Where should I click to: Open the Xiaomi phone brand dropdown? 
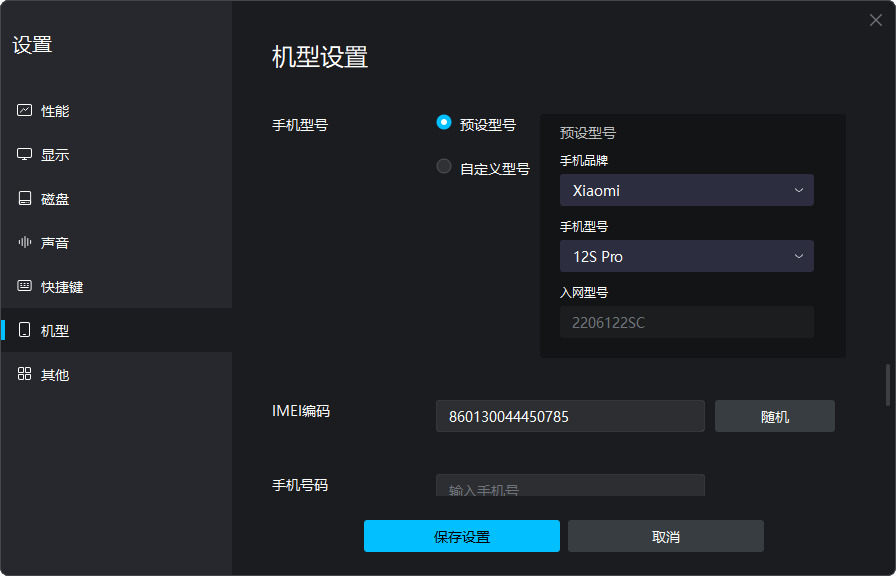686,190
